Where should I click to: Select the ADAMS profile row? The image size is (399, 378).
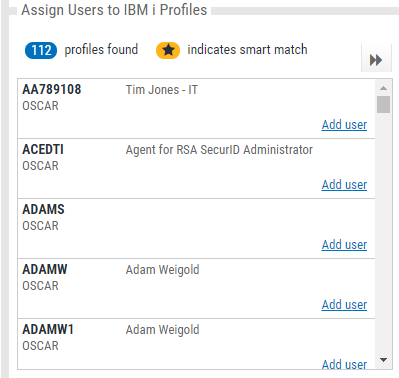tap(196, 228)
